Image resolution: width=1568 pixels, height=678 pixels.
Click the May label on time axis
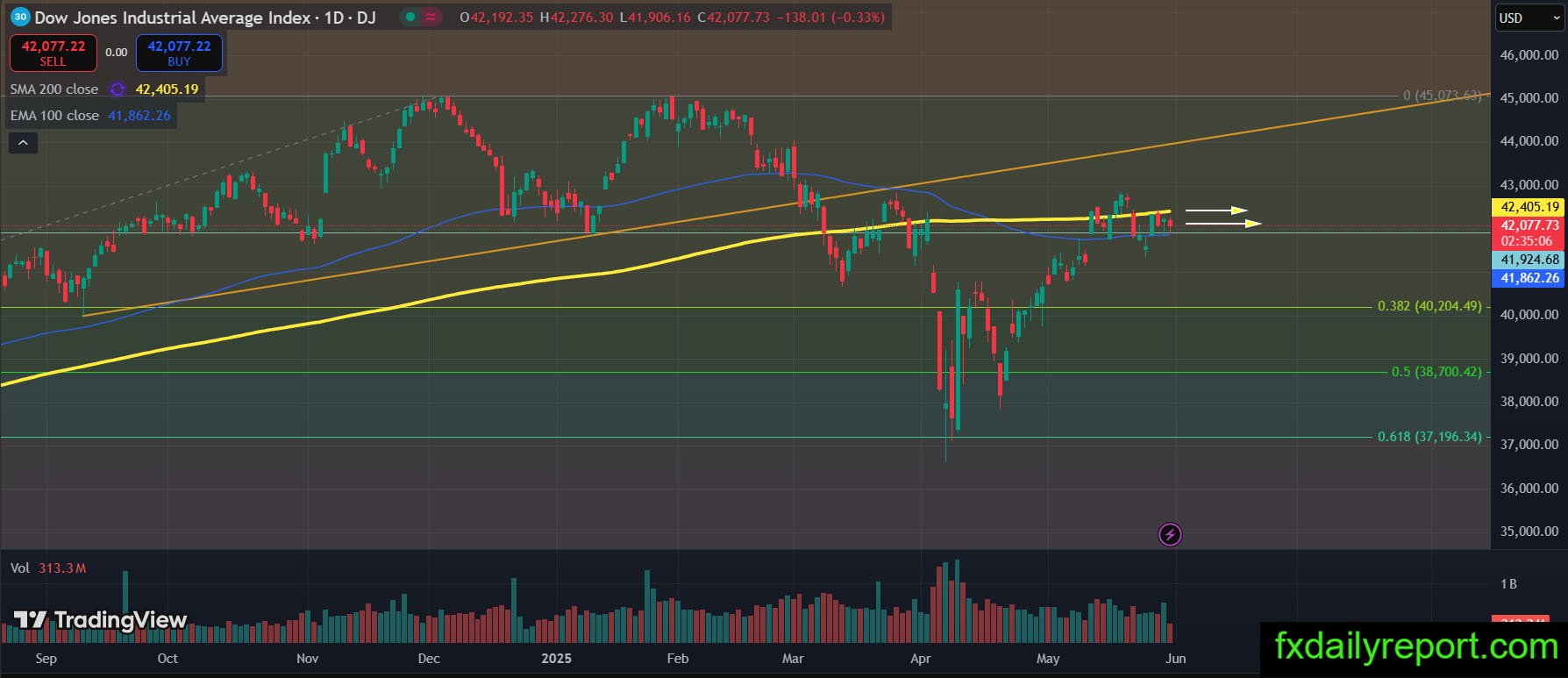tap(1048, 659)
